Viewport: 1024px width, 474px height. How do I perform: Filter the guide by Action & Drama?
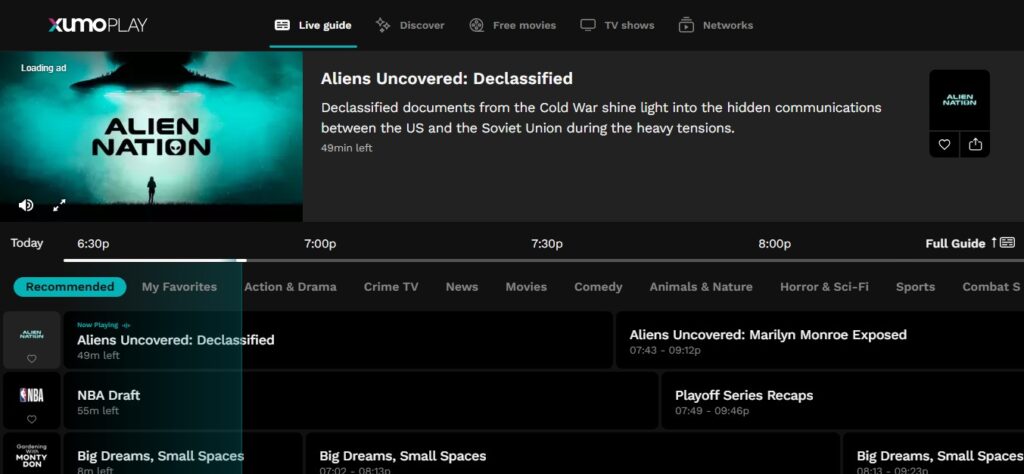point(291,287)
